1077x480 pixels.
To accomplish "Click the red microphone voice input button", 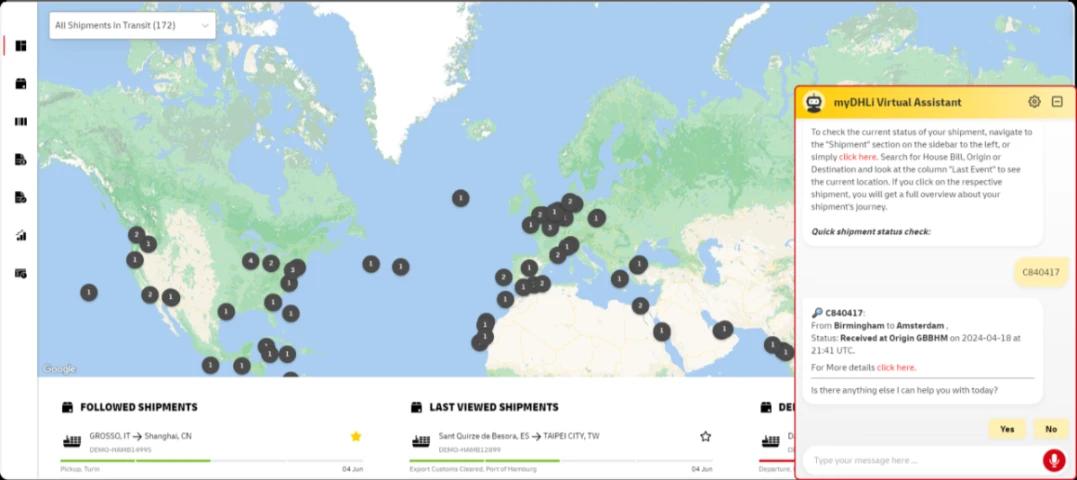I will click(1053, 460).
